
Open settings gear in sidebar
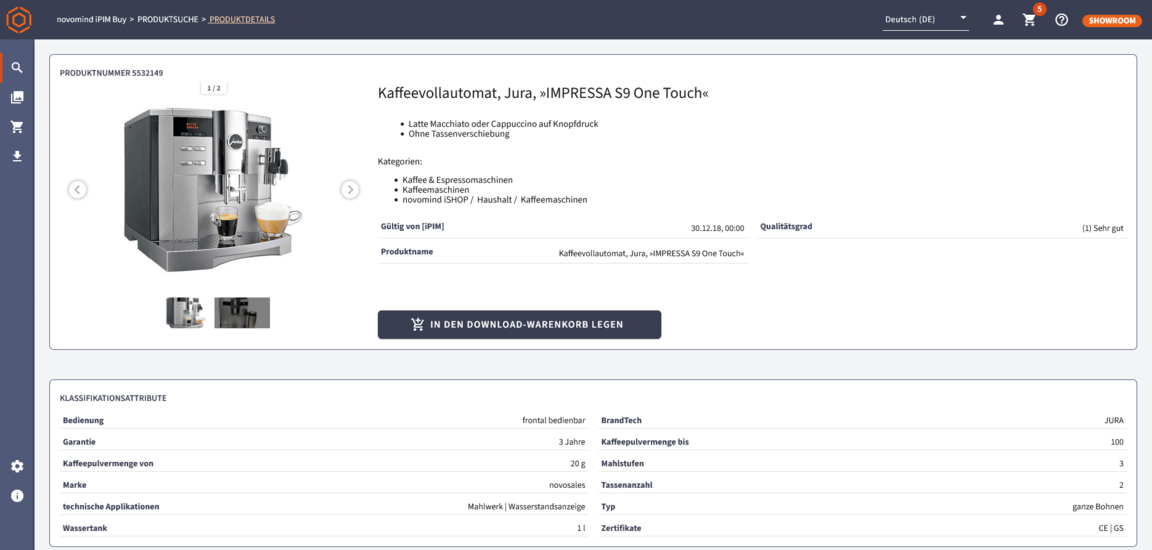click(x=17, y=466)
